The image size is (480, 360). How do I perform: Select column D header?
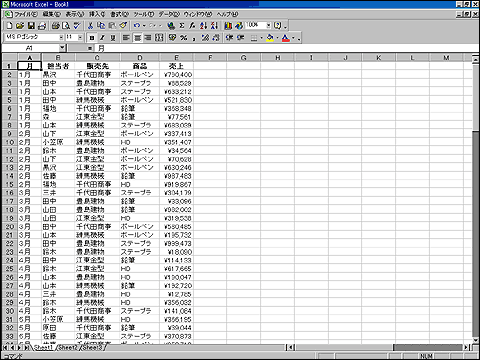140,58
